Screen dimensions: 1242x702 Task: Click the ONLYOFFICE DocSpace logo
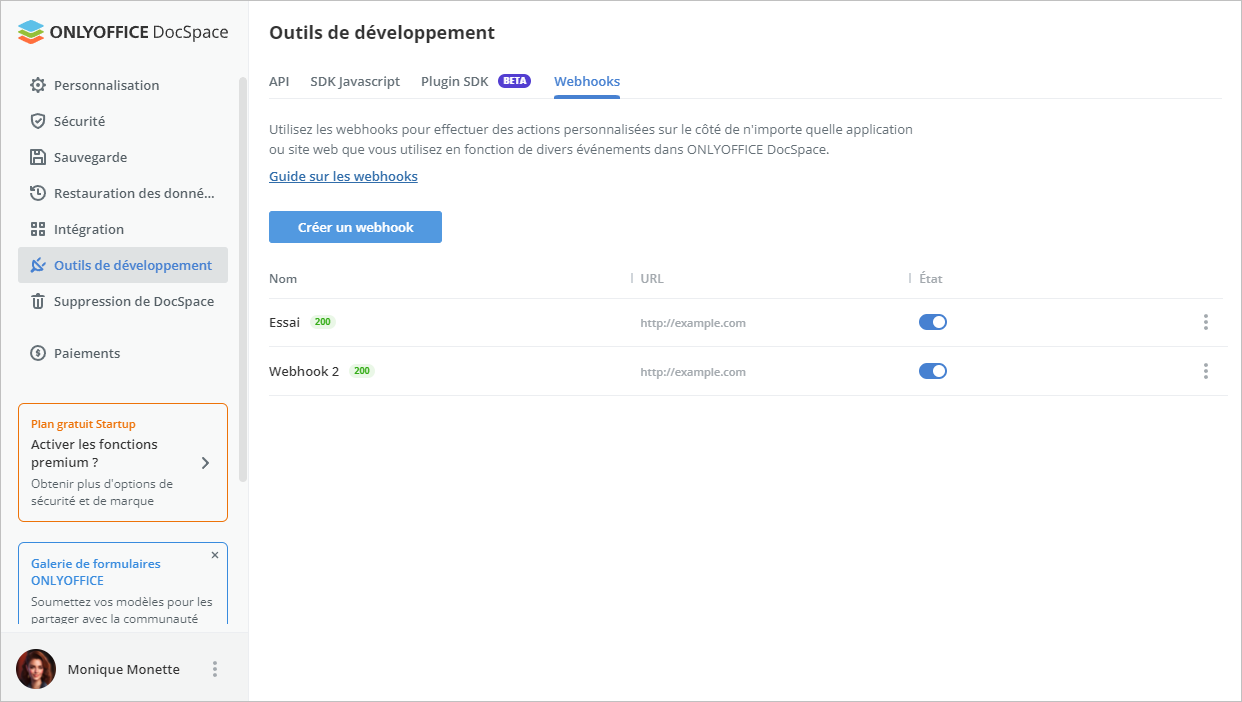click(123, 32)
